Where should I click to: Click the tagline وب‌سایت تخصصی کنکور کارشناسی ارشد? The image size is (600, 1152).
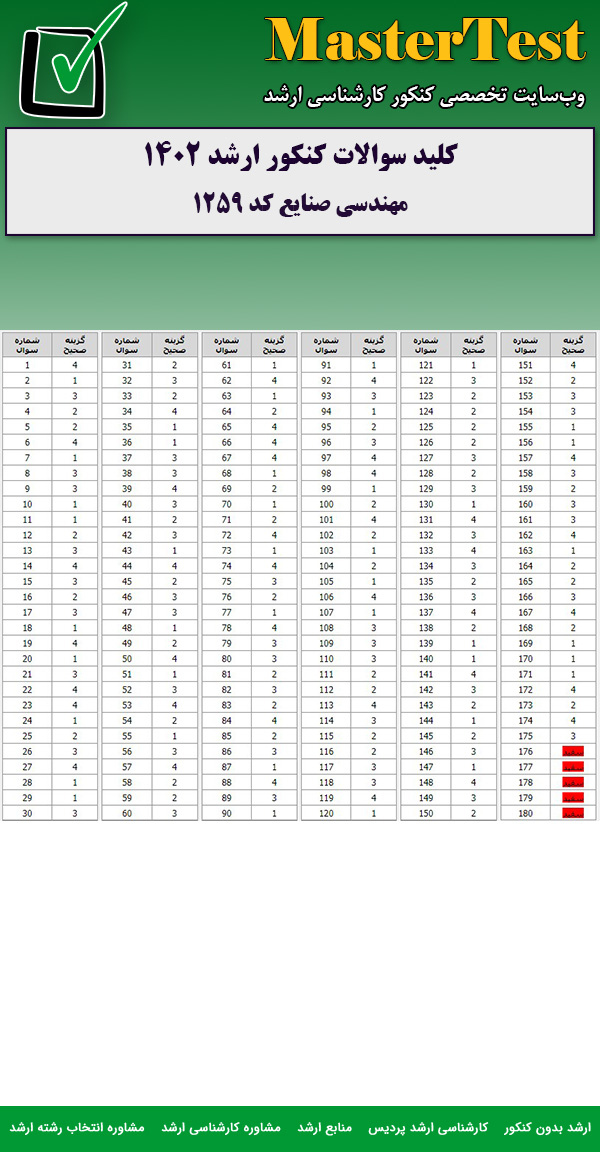(x=424, y=96)
